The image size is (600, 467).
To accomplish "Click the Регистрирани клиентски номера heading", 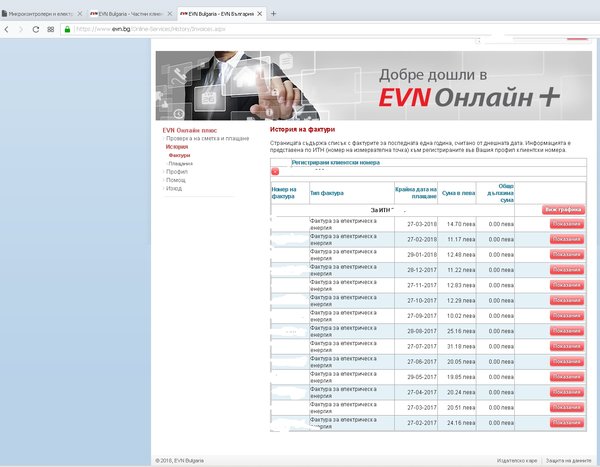I will [x=336, y=163].
